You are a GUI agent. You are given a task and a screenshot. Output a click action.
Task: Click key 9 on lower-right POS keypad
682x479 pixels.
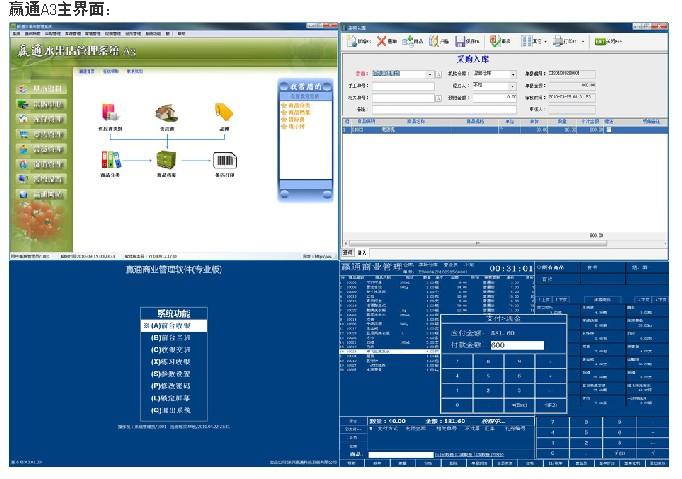pyautogui.click(x=619, y=422)
